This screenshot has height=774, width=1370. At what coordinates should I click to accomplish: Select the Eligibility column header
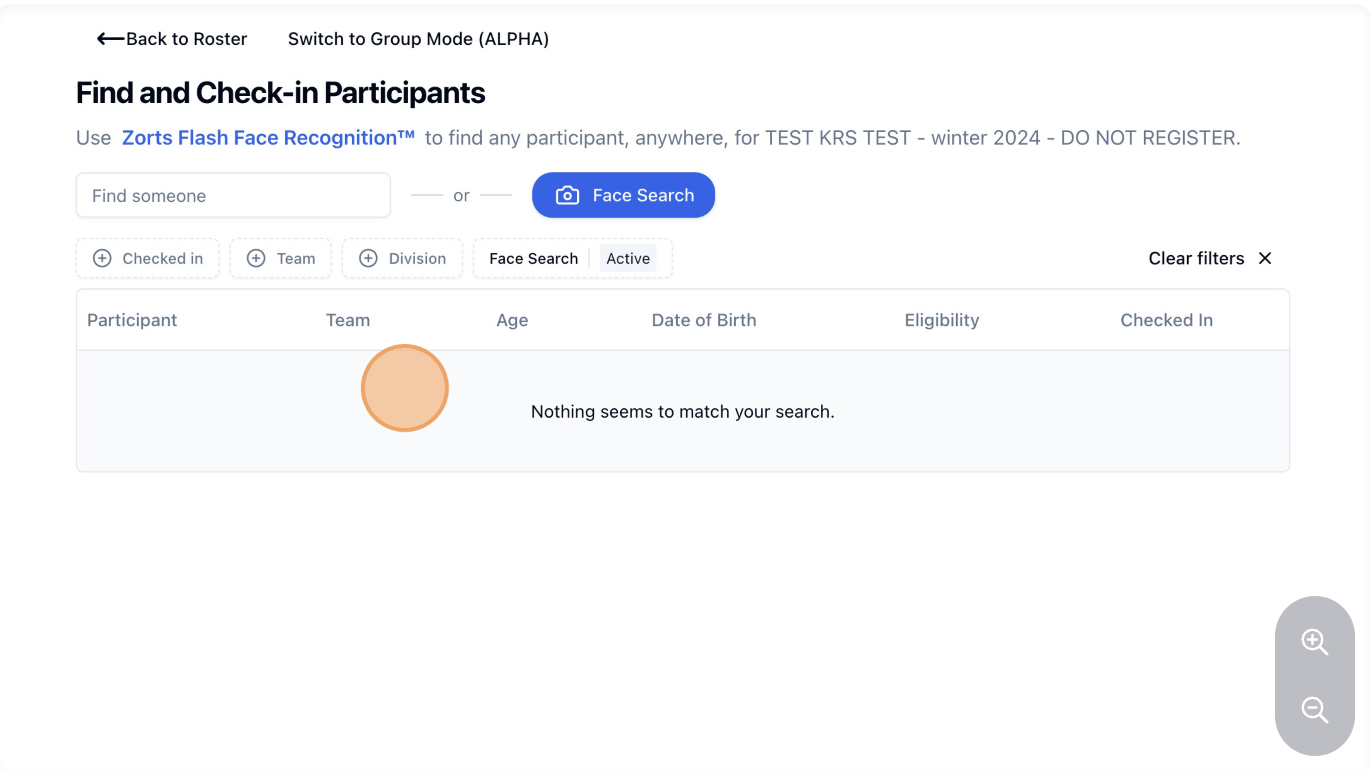(x=942, y=320)
